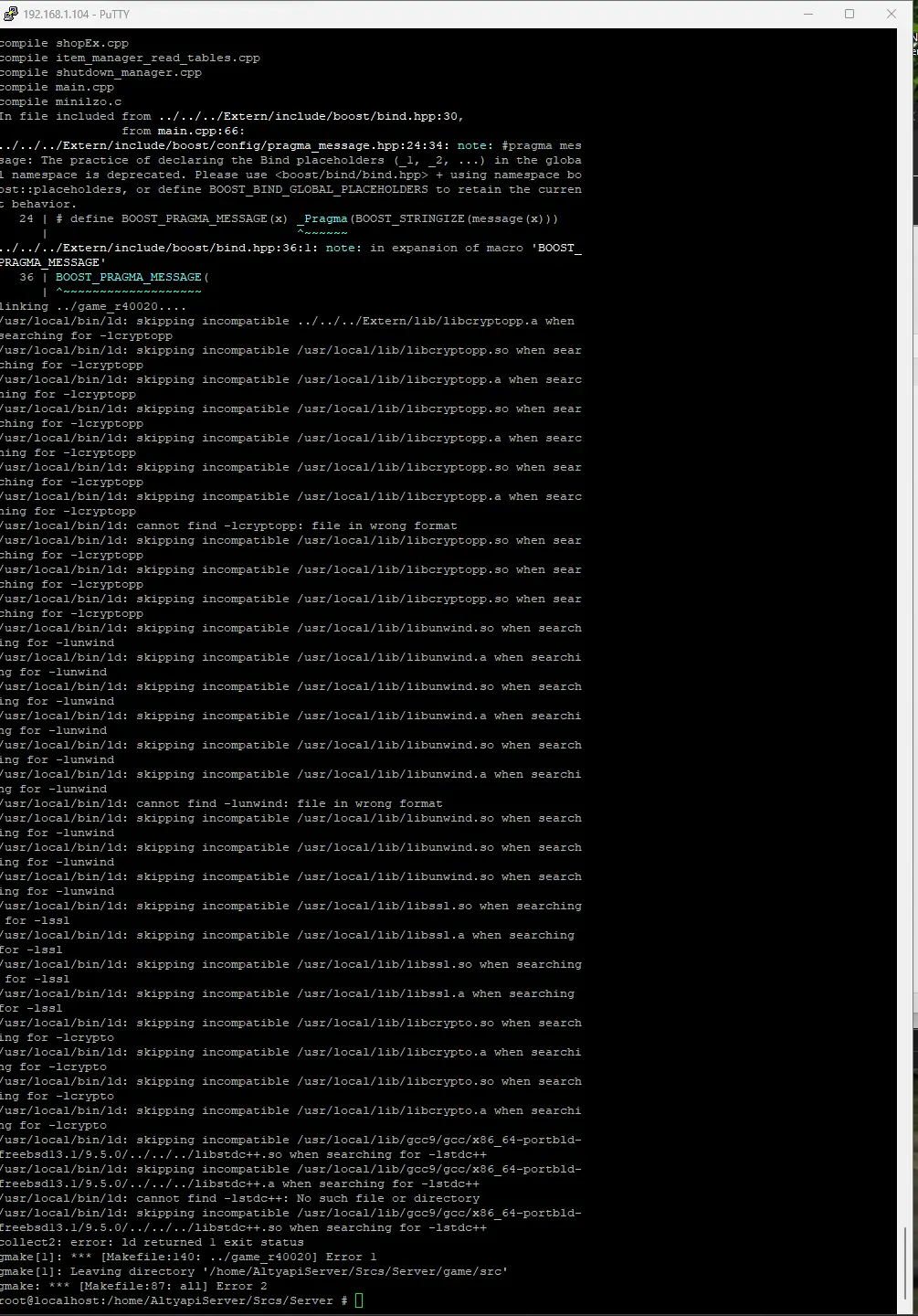Click the green cursor at the shell prompt
The height and width of the screenshot is (1316, 918).
(359, 1300)
